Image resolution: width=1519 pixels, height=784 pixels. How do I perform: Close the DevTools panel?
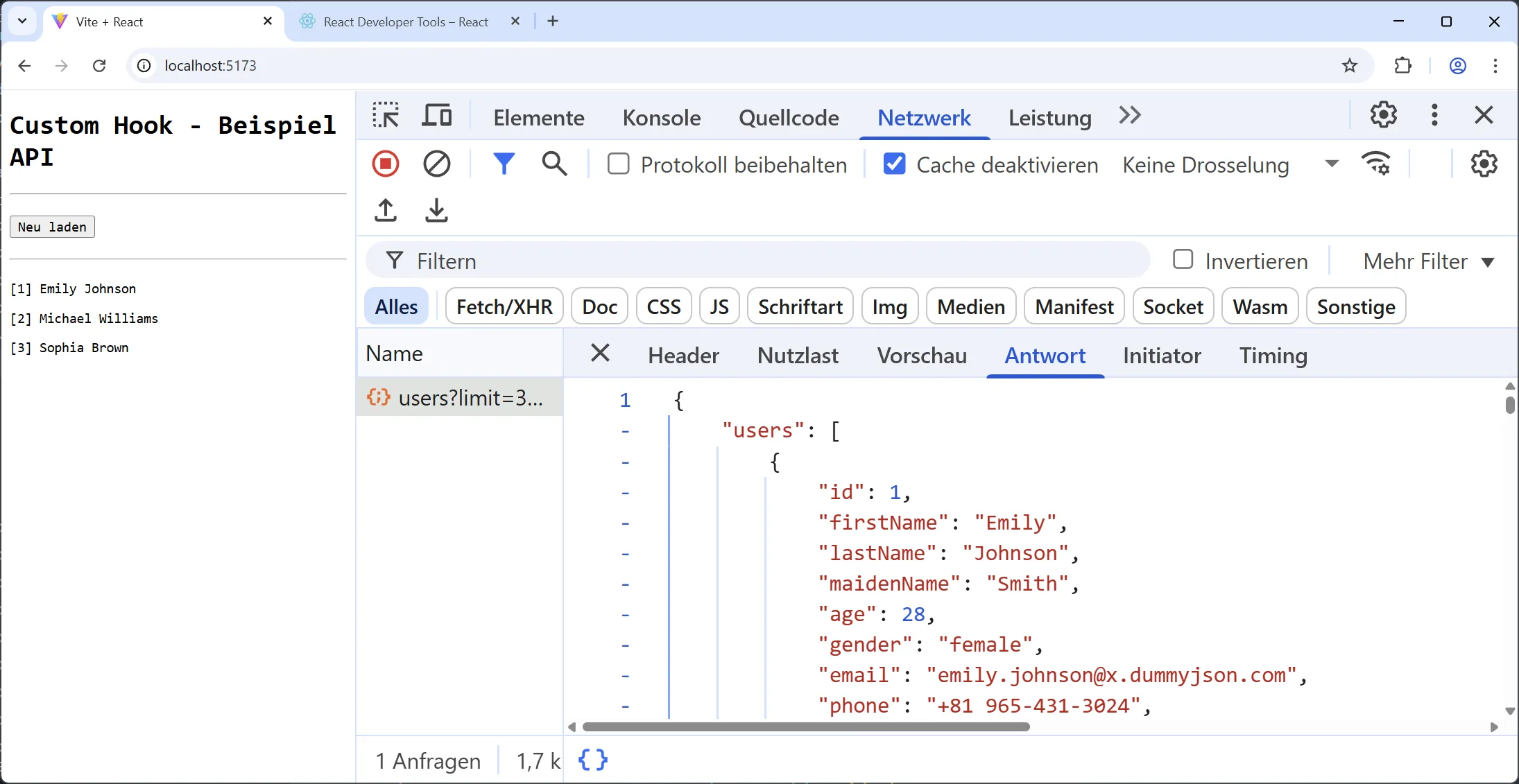click(x=1484, y=115)
